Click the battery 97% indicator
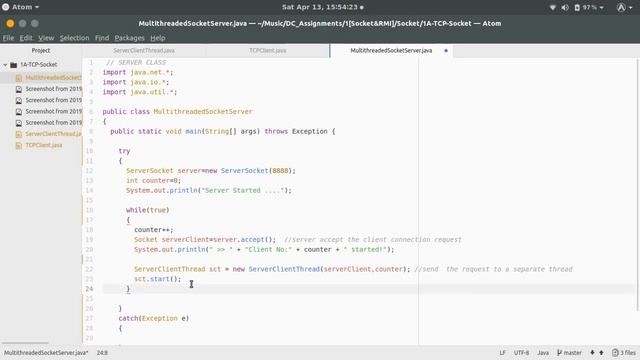 point(589,7)
